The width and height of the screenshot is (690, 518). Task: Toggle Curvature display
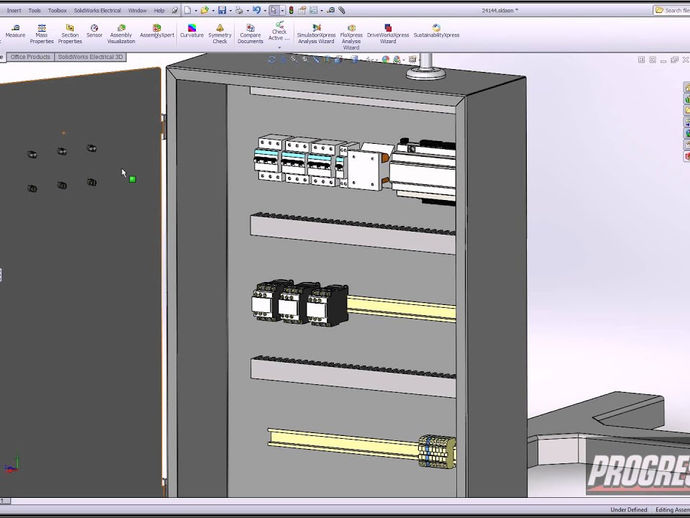[192, 32]
